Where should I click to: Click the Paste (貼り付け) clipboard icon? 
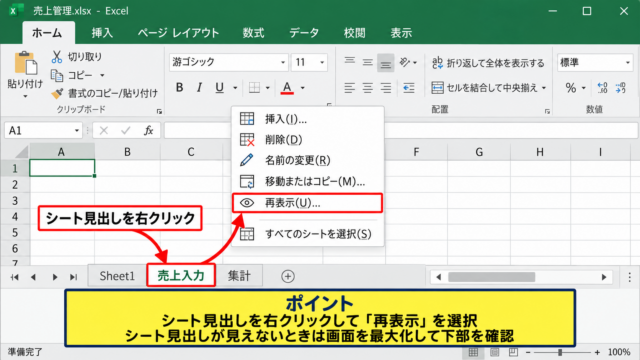(x=25, y=63)
